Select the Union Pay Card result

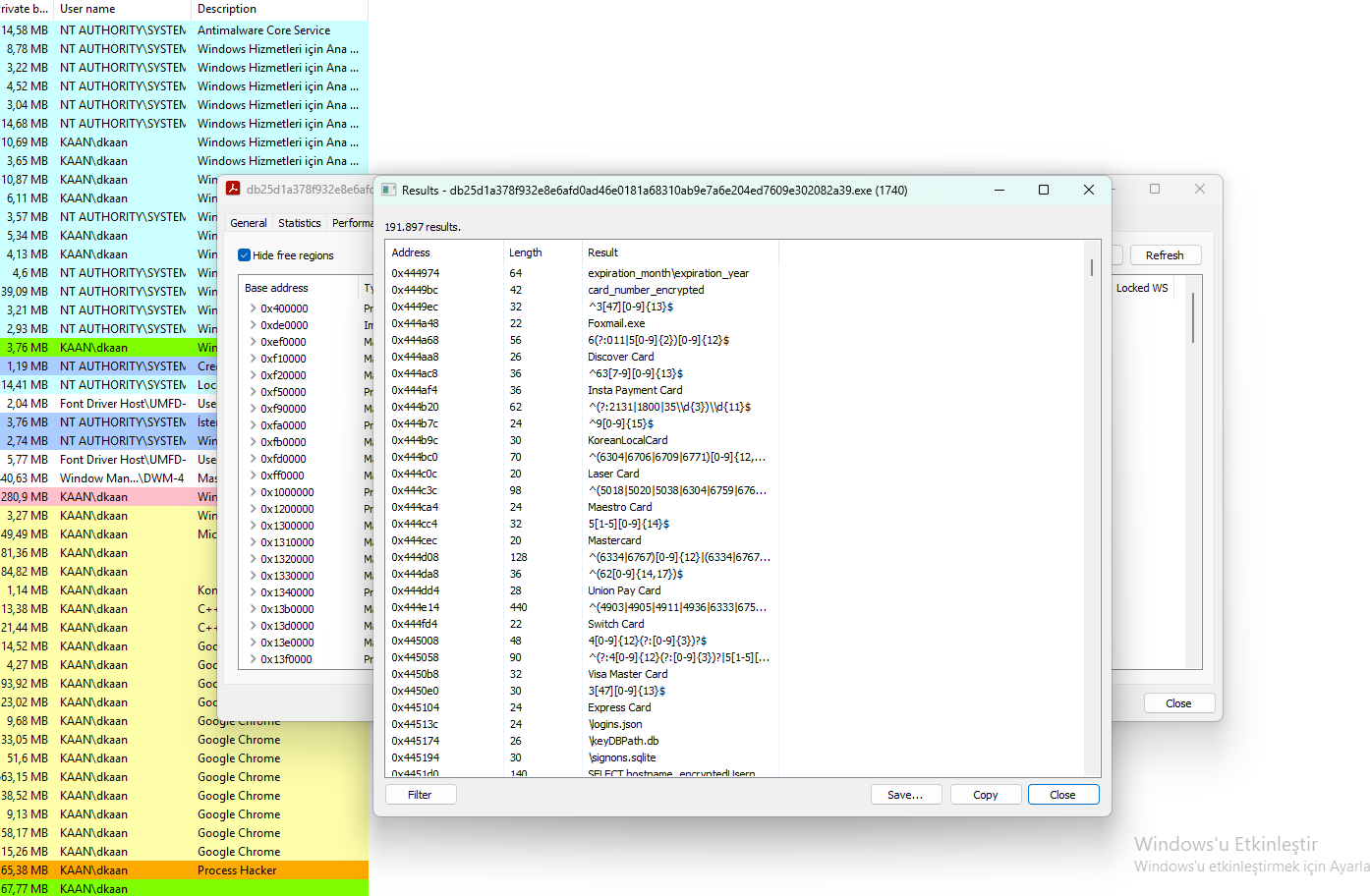pyautogui.click(x=581, y=590)
